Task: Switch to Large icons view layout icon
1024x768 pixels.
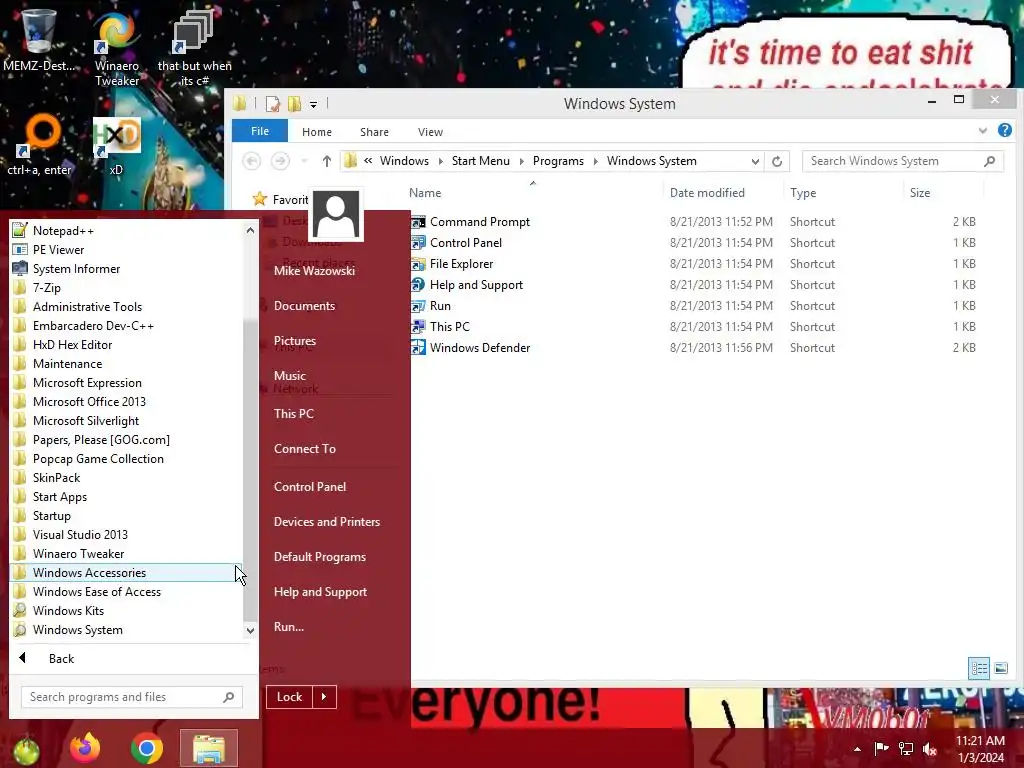Action: pos(1000,668)
